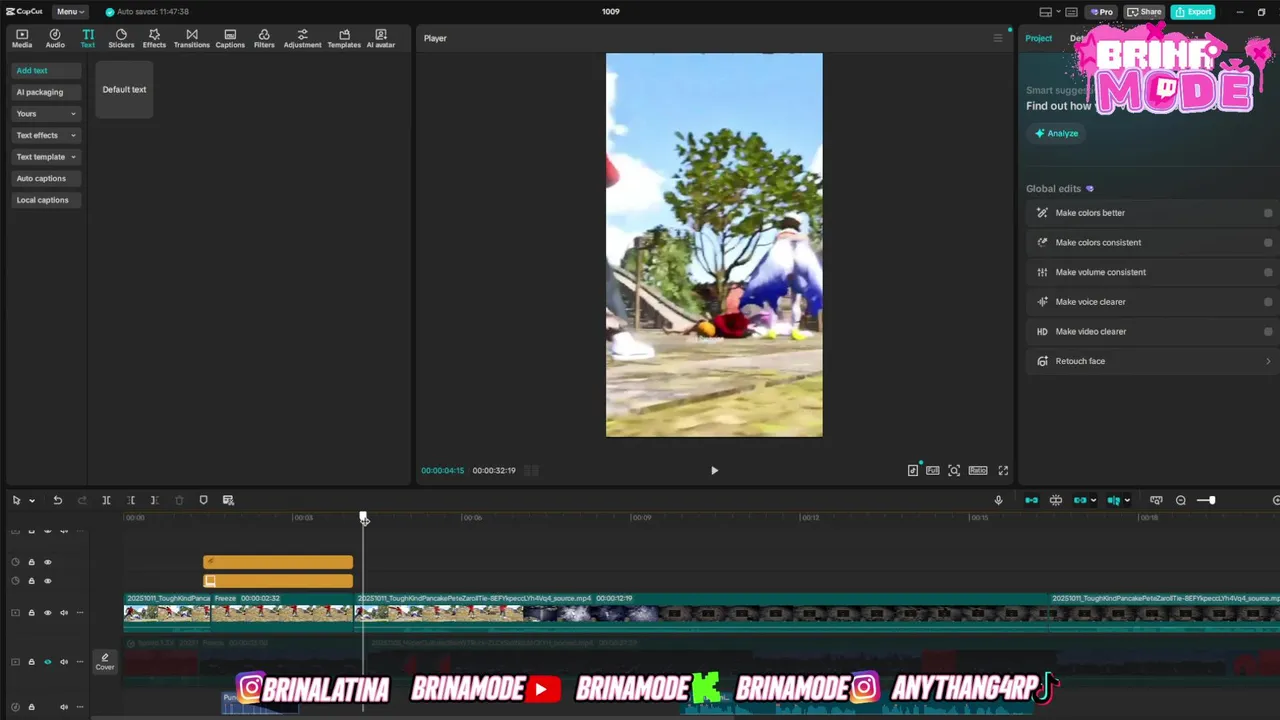Select the upper orange sticker clip
This screenshot has height=720, width=1280.
278,562
